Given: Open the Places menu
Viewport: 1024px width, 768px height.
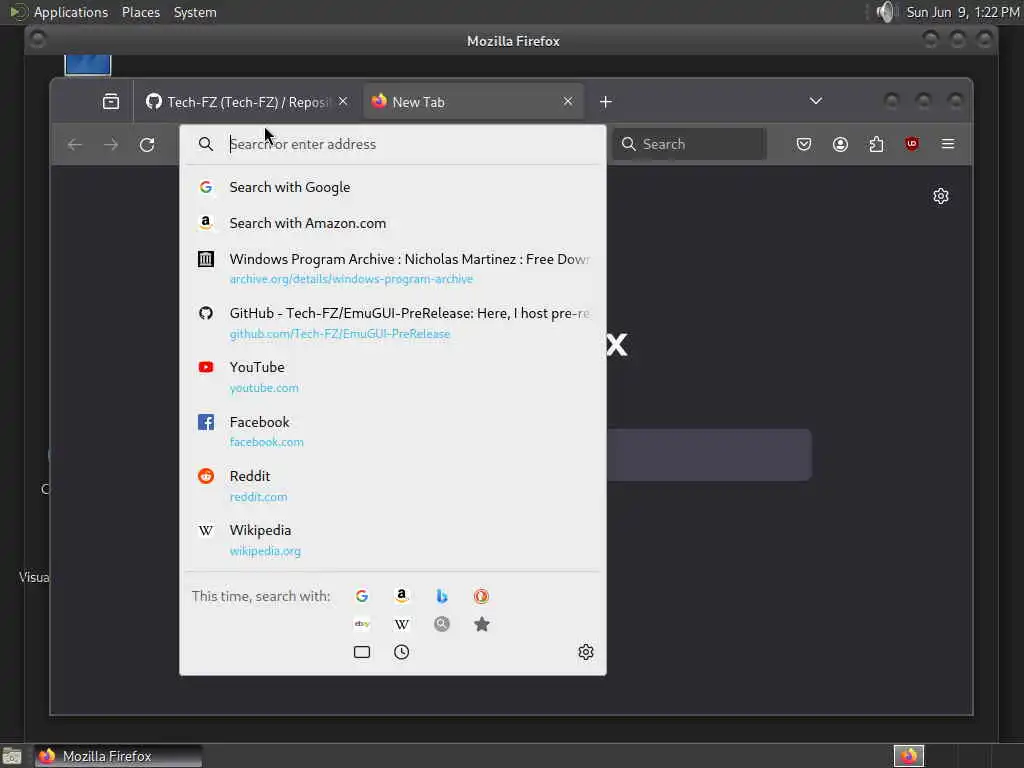Looking at the screenshot, I should [x=140, y=12].
